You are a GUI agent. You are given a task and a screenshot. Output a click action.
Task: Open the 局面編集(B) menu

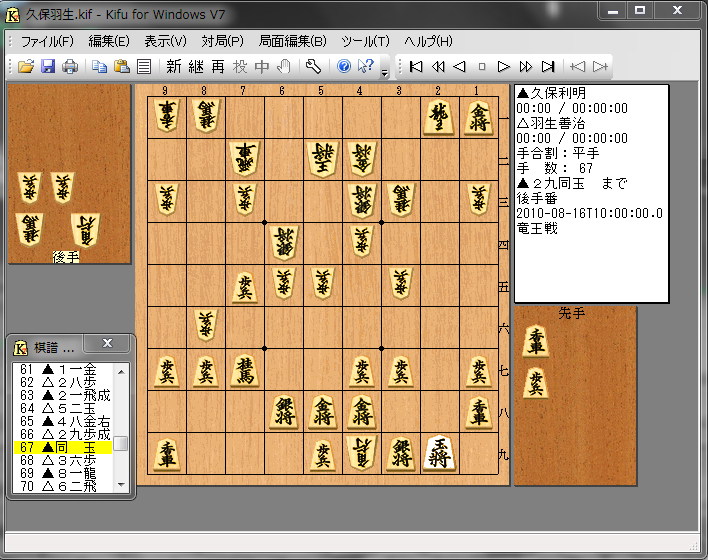tap(292, 42)
